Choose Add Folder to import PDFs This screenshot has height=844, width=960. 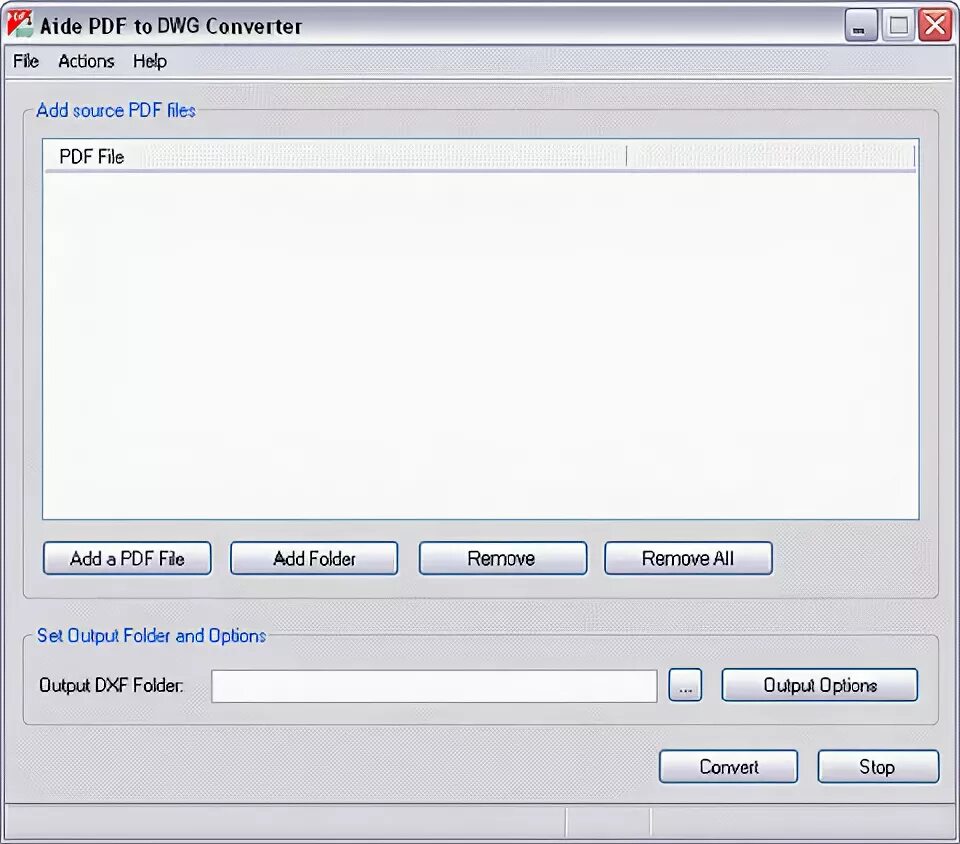click(x=314, y=558)
